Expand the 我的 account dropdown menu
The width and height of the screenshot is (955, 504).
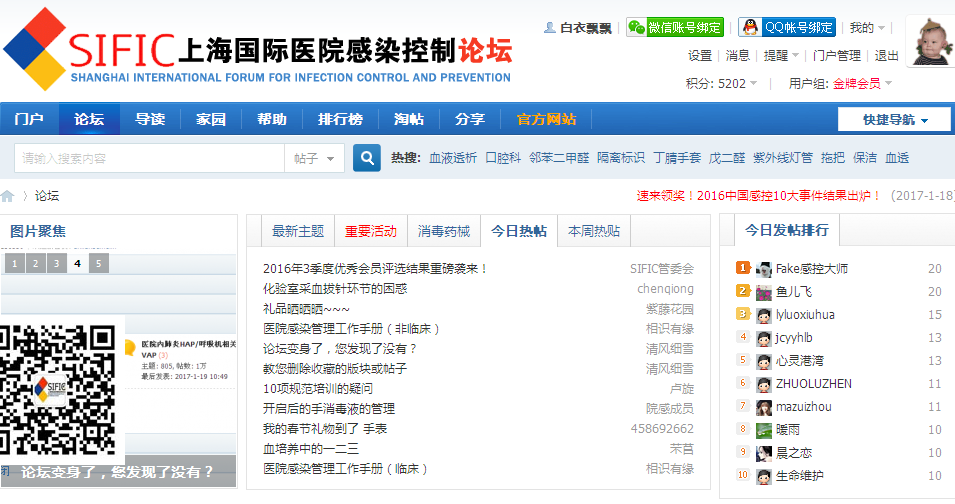(866, 27)
